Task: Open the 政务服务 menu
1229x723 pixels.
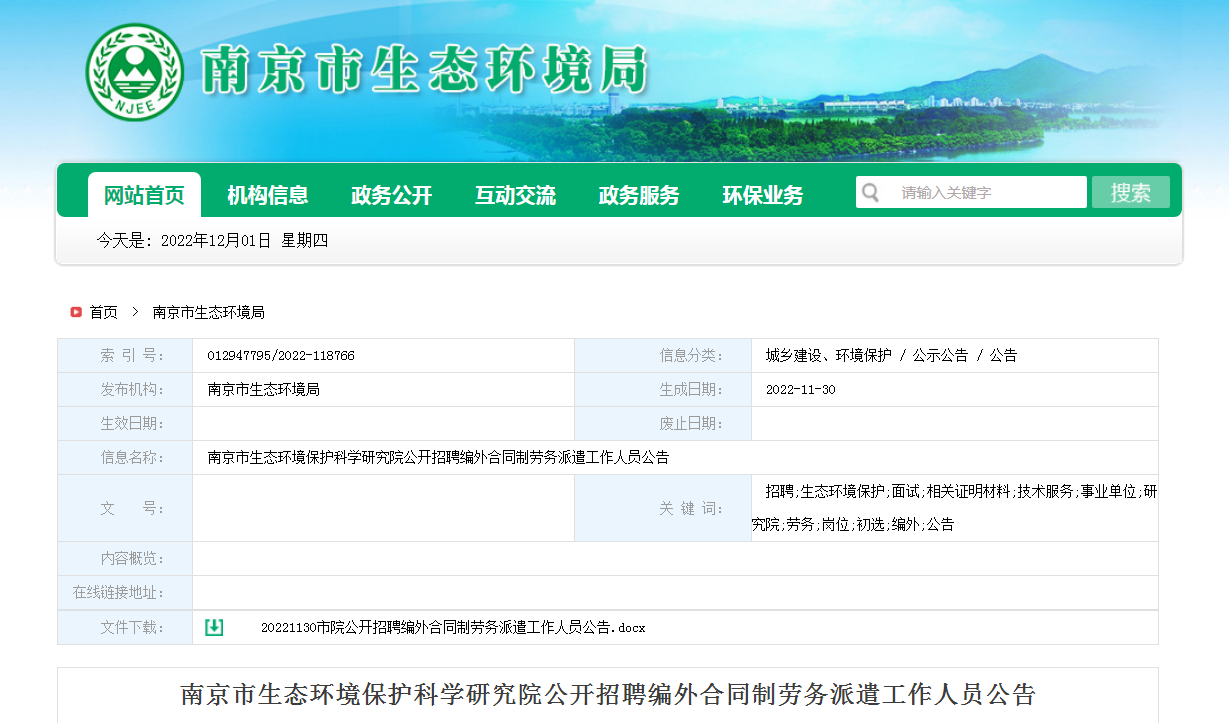Action: (639, 195)
